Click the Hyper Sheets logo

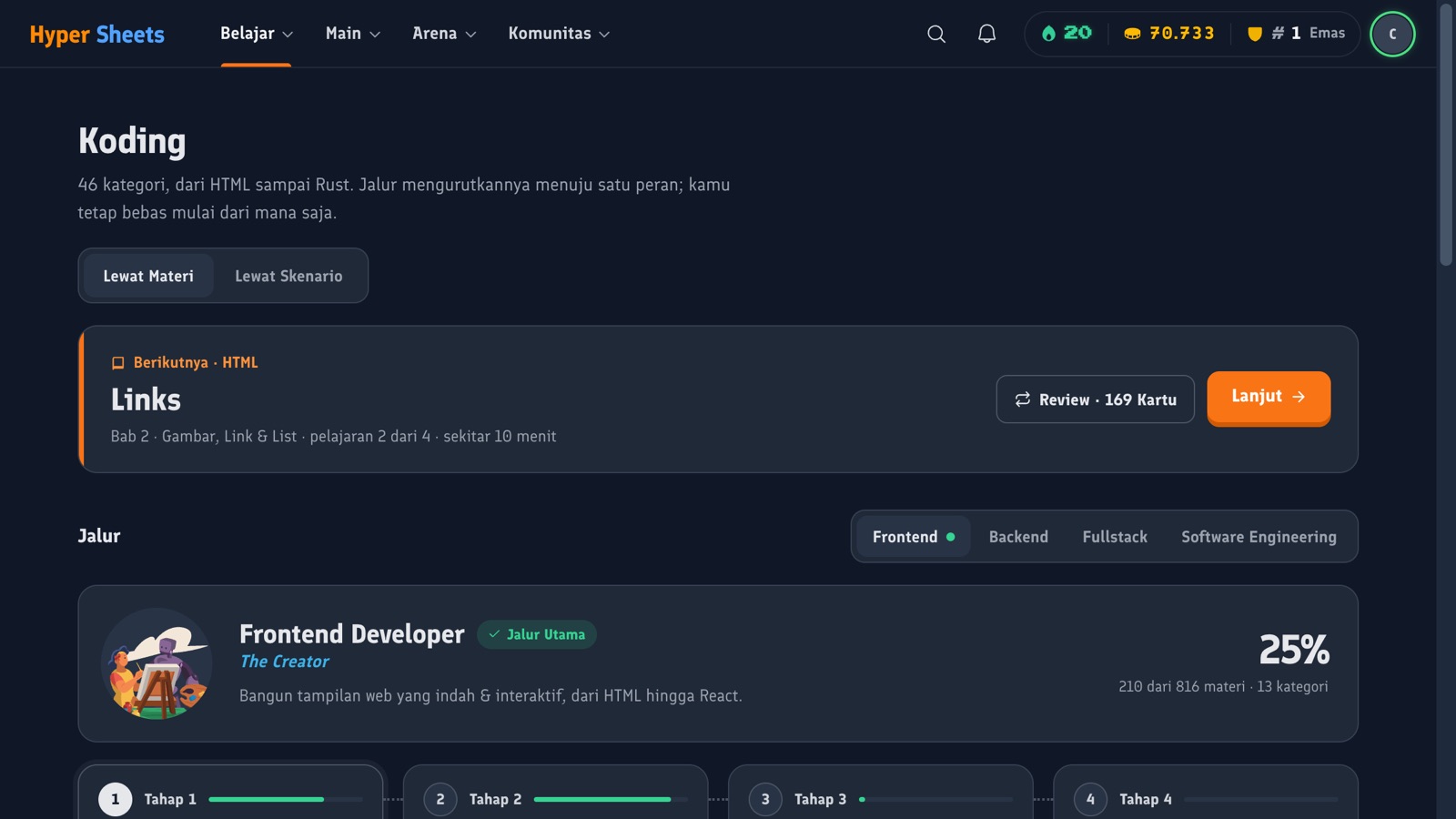97,35
